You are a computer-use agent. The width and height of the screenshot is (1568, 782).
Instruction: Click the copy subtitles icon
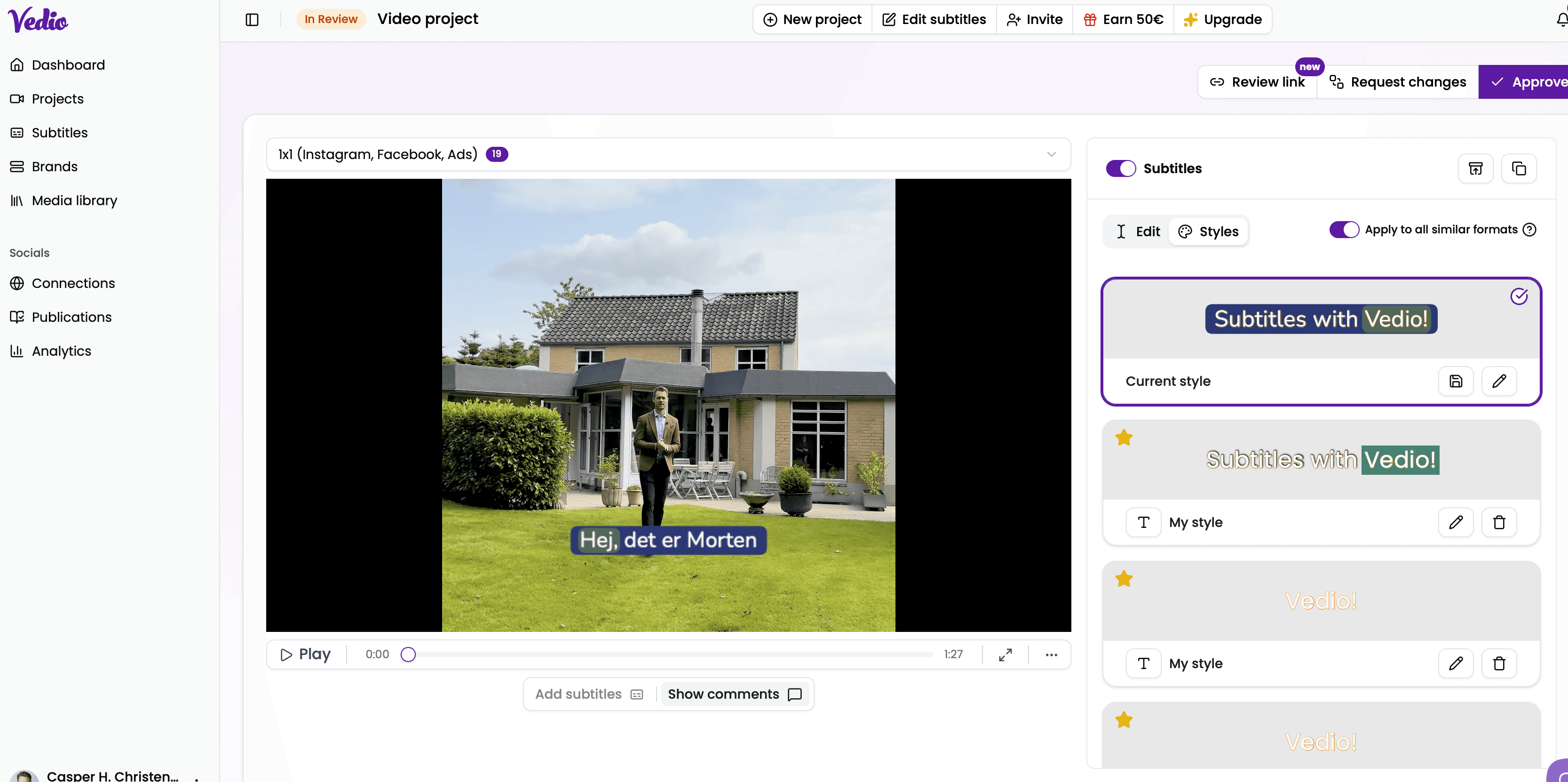click(x=1519, y=169)
